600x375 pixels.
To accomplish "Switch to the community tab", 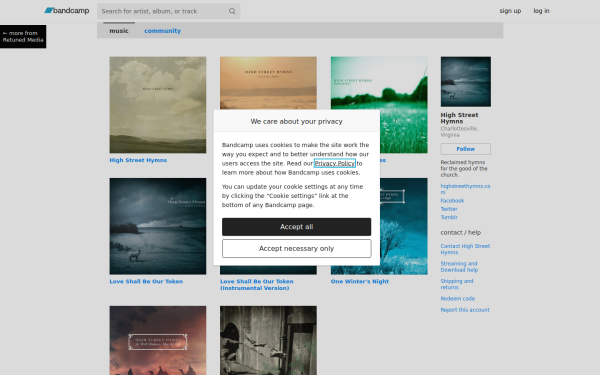I will tap(162, 31).
